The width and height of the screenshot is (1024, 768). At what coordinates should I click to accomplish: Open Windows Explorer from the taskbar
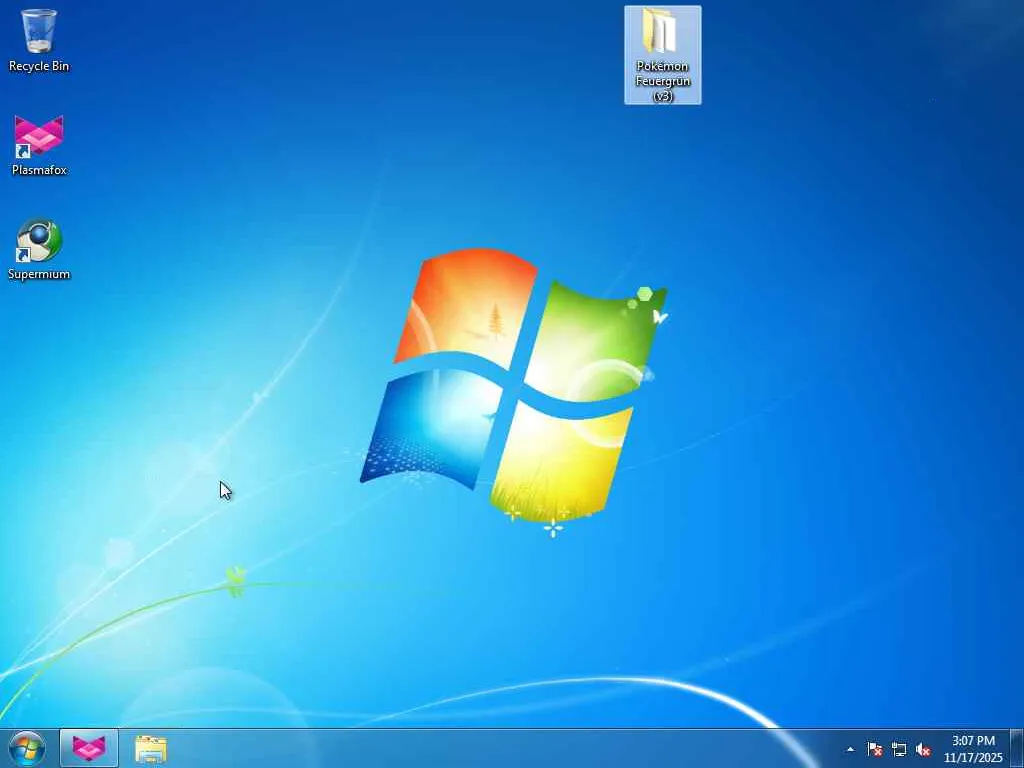point(151,749)
